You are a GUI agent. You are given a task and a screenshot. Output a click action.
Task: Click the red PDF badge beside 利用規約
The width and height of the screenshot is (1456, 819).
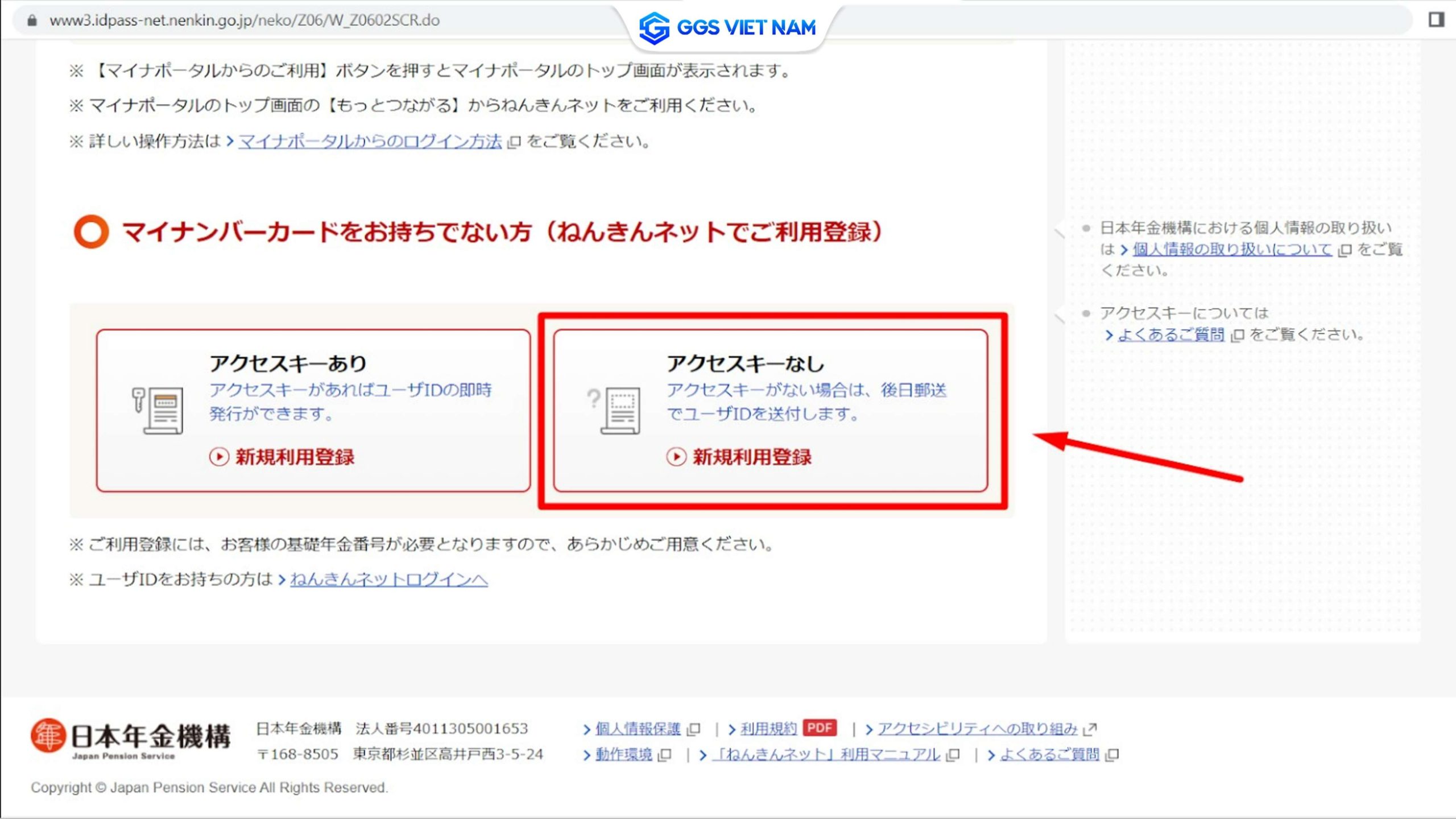pyautogui.click(x=820, y=728)
